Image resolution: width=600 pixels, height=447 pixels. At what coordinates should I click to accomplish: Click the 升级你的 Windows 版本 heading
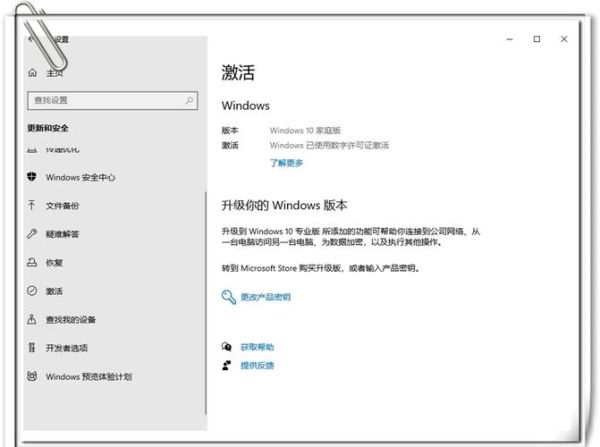click(284, 206)
